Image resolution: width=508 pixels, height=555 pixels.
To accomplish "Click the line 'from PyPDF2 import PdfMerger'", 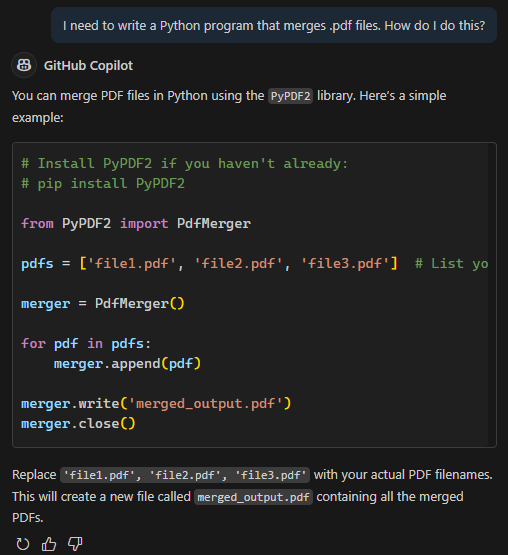I will [x=136, y=223].
